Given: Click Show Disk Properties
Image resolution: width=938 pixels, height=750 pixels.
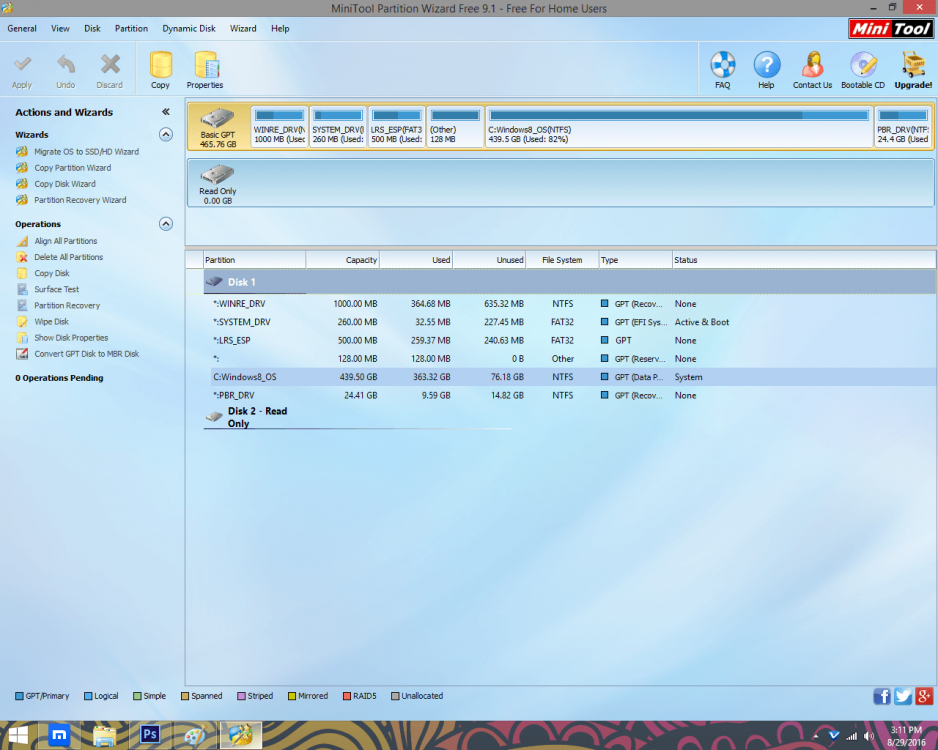Looking at the screenshot, I should 71,338.
